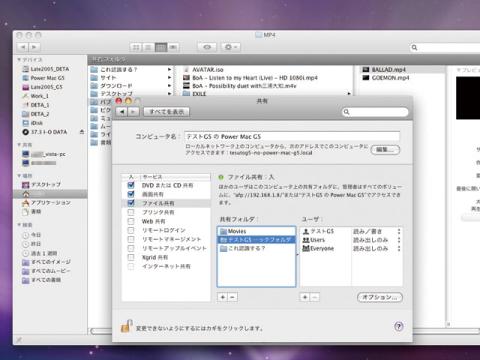This screenshot has height=360, width=480.
Task: Click the Finder window search field
Action: 445,47
